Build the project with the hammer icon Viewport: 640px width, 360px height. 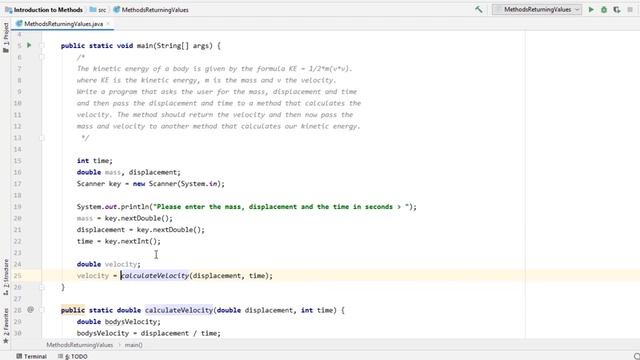(x=478, y=9)
